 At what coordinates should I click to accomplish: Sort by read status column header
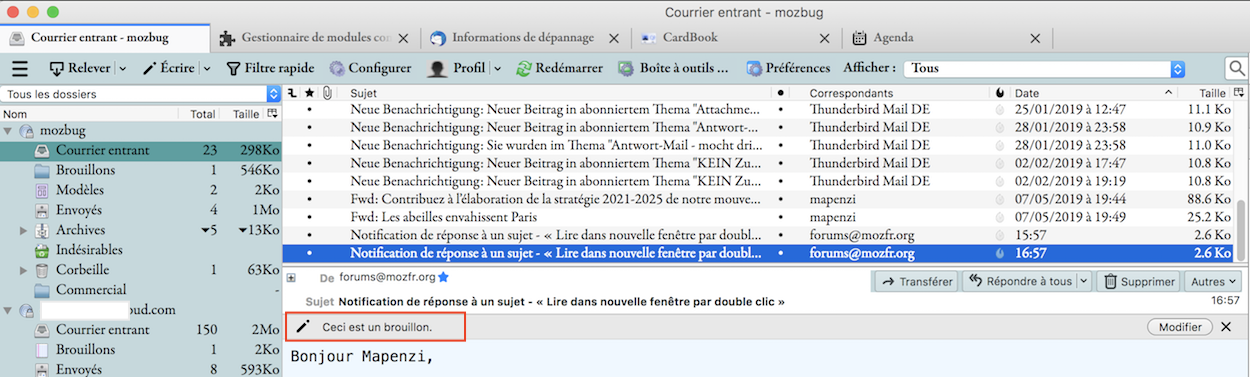pyautogui.click(x=780, y=92)
